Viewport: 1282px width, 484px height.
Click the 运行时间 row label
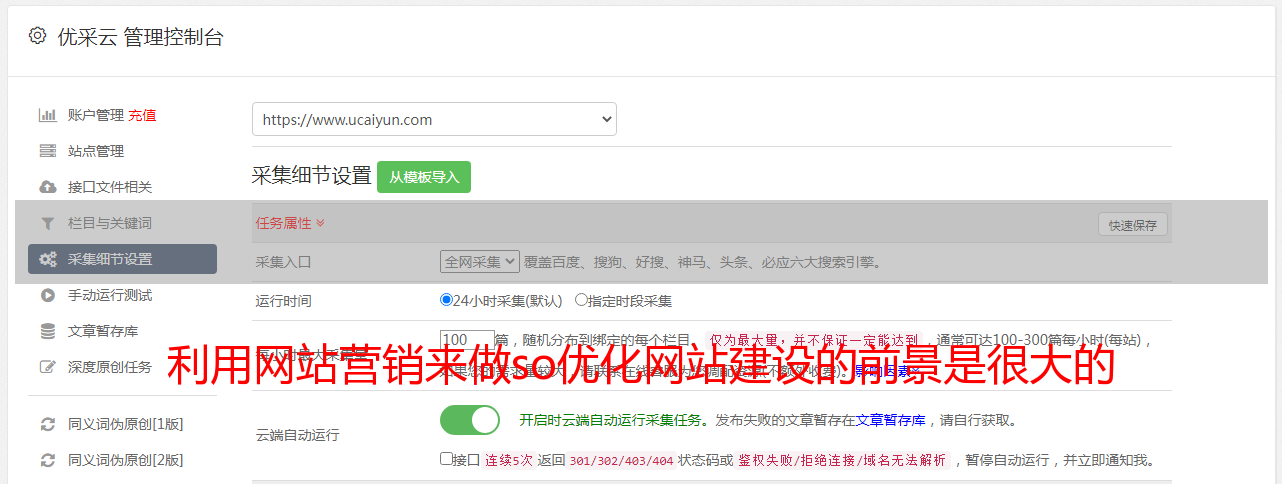pos(284,300)
